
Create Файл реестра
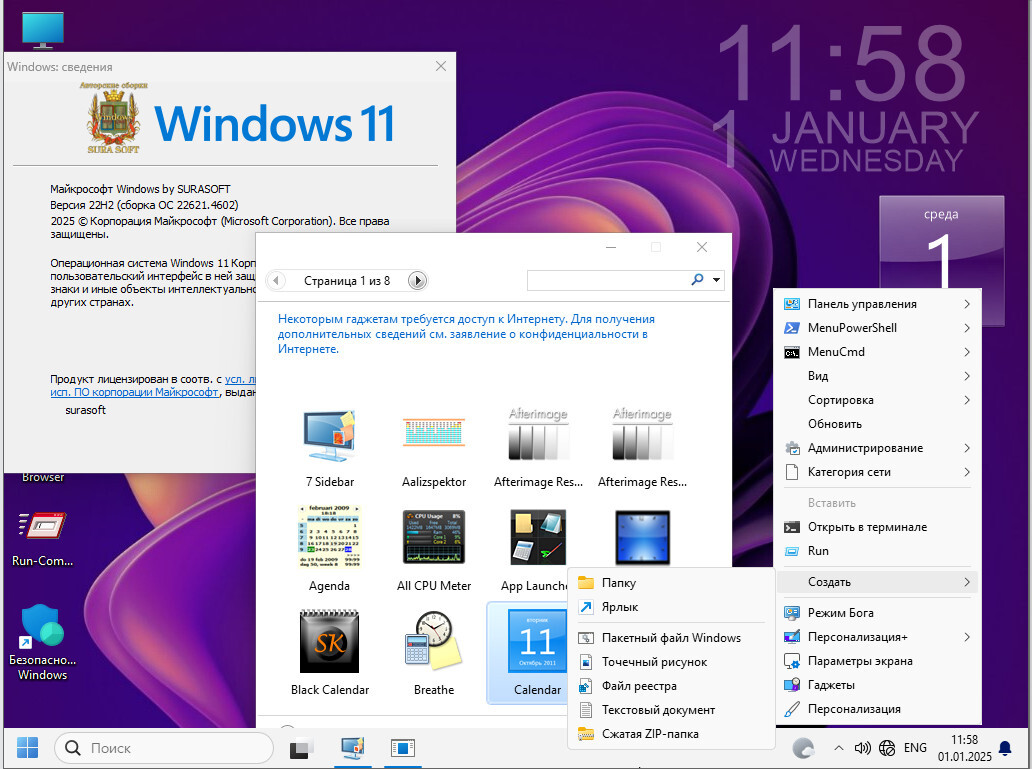(x=670, y=686)
